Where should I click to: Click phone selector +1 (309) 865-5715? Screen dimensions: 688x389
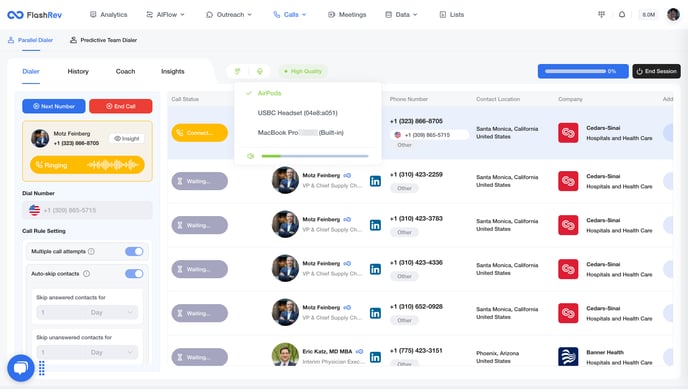point(429,135)
